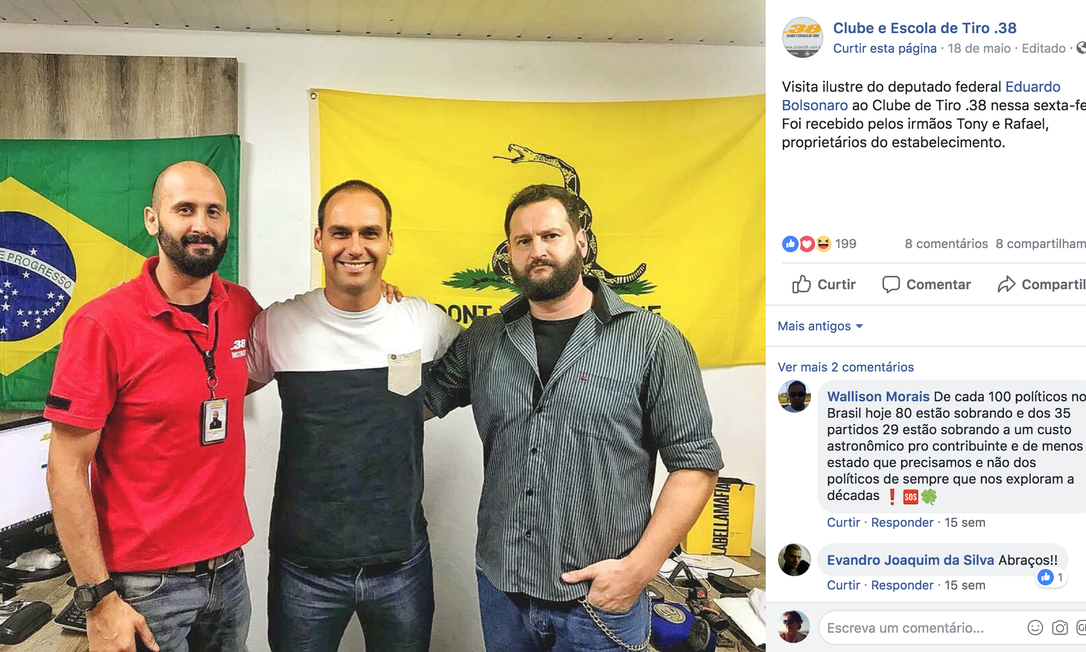Expand the Mais antigos sort dropdown
1086x652 pixels.
coord(820,326)
